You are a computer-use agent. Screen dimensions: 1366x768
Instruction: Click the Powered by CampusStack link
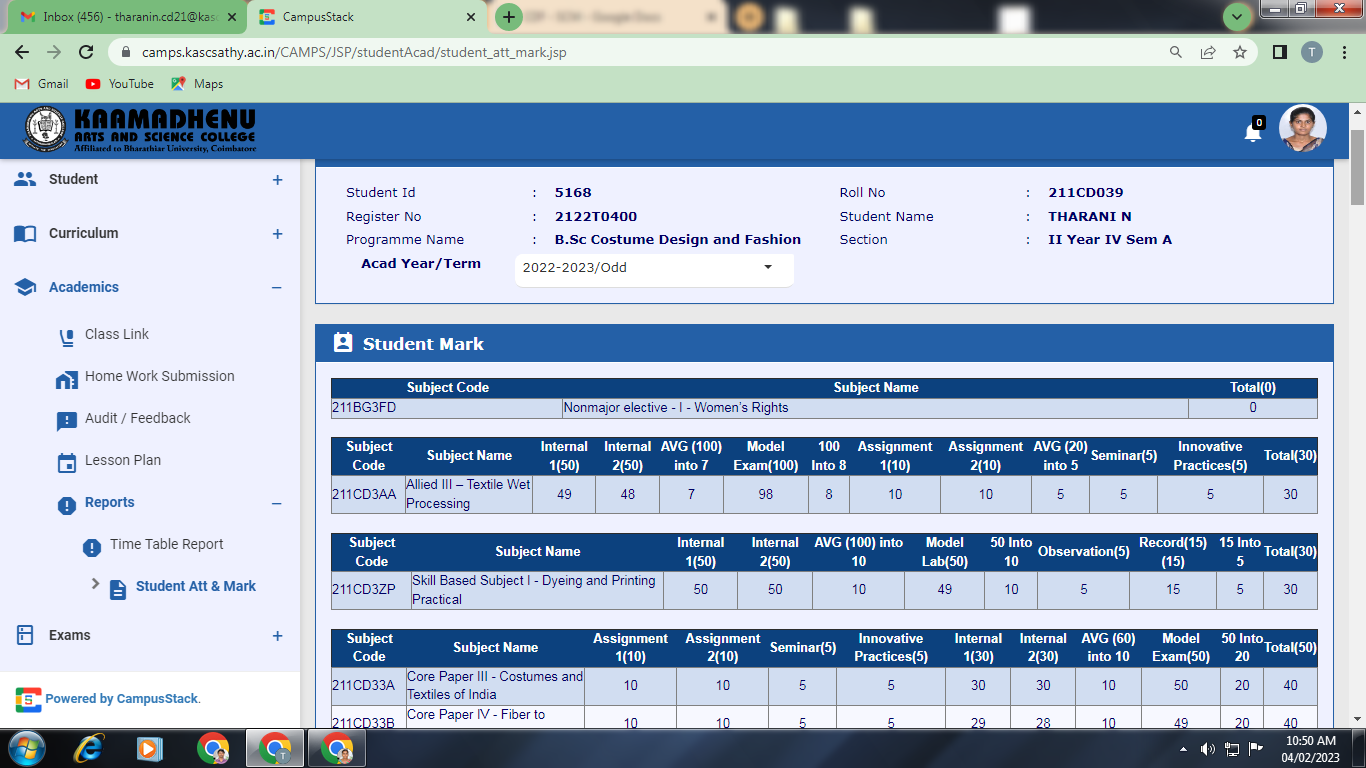point(123,698)
